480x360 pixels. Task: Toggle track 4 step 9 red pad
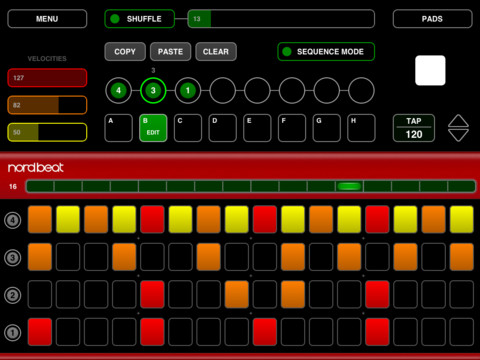point(265,219)
